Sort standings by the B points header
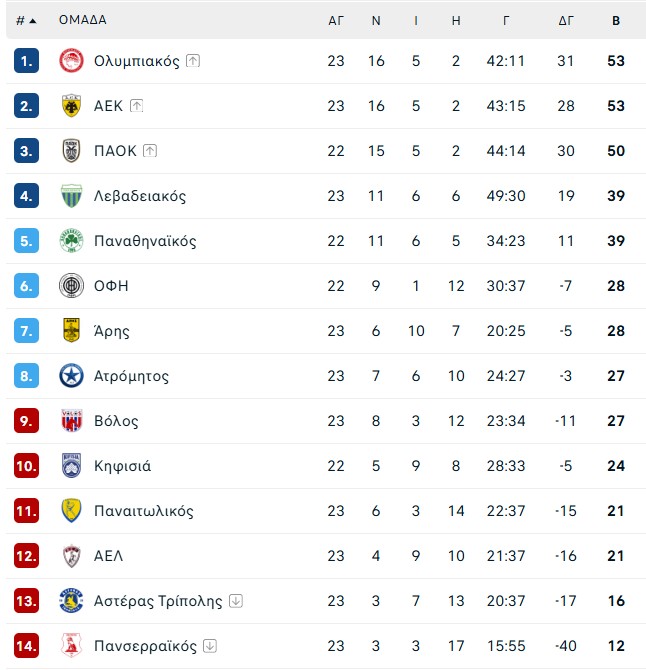 tap(615, 20)
